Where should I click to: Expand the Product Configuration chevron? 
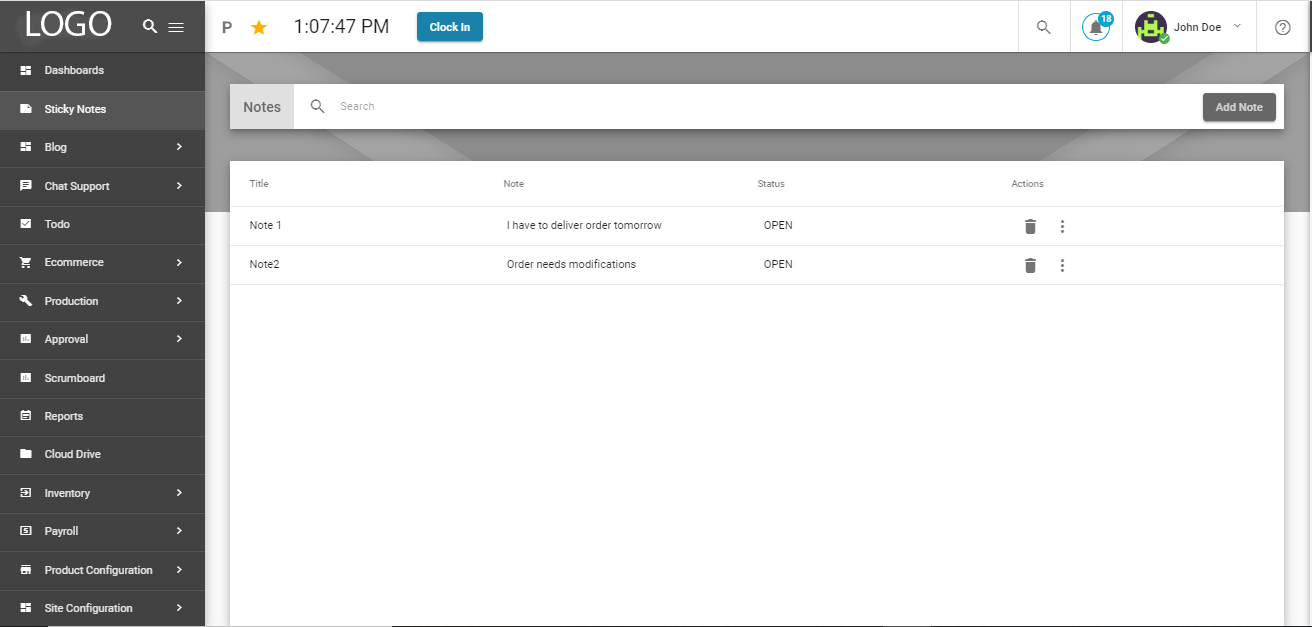coord(179,570)
